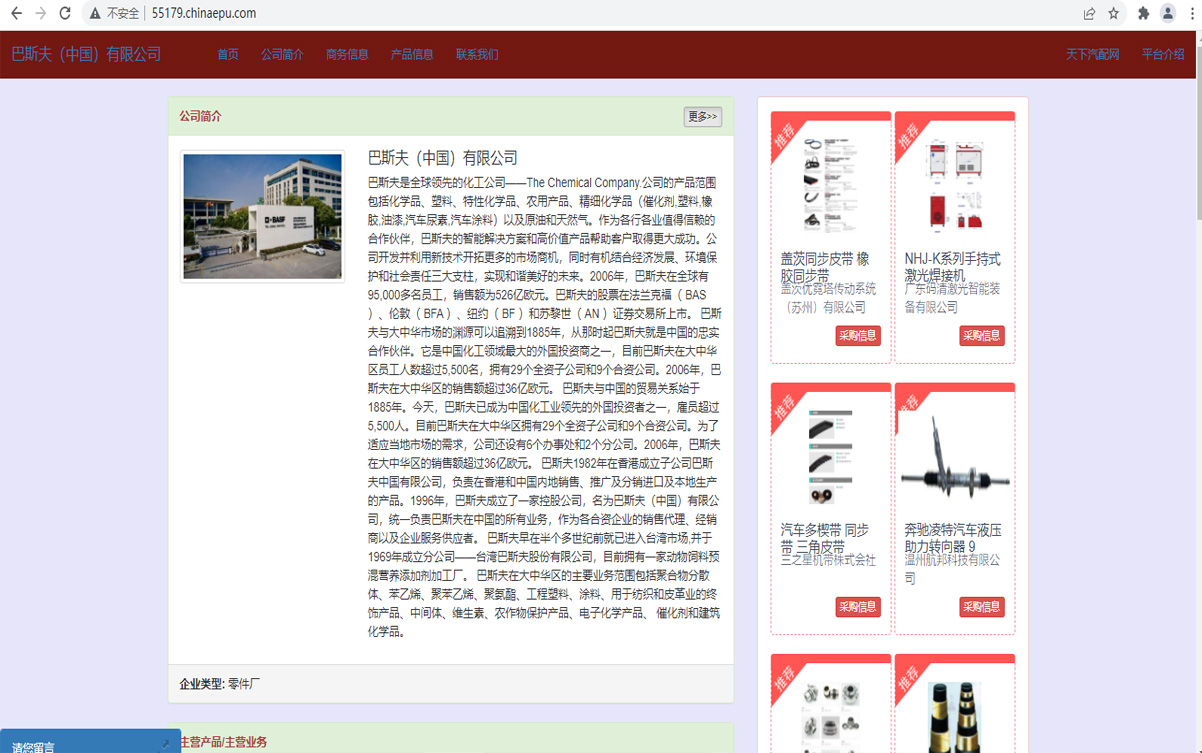Image resolution: width=1202 pixels, height=753 pixels.
Task: Click the 企业类型: 零件厂 text
Action: point(220,684)
